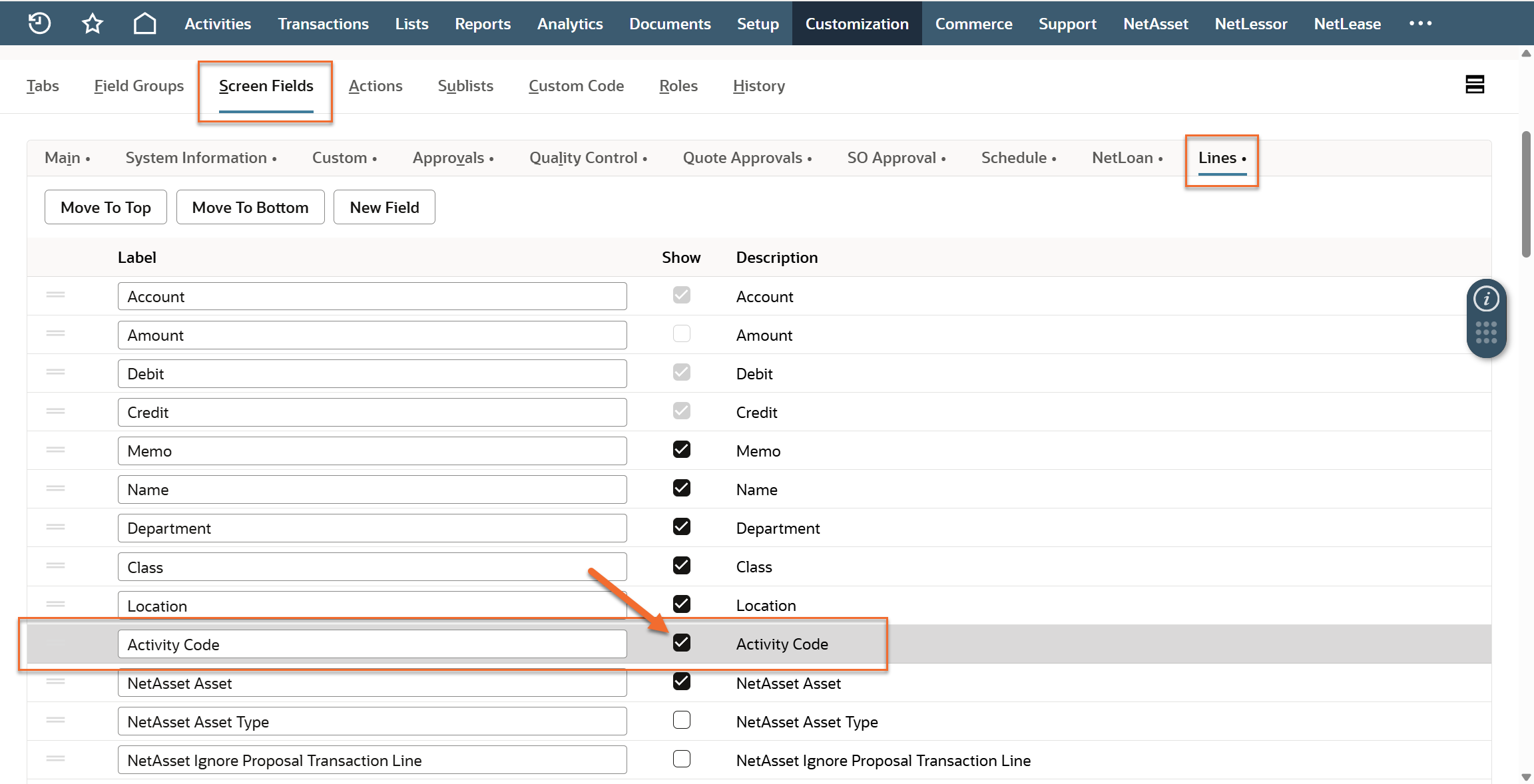1534x784 pixels.
Task: Switch to the Field Groups tab
Action: 138,86
